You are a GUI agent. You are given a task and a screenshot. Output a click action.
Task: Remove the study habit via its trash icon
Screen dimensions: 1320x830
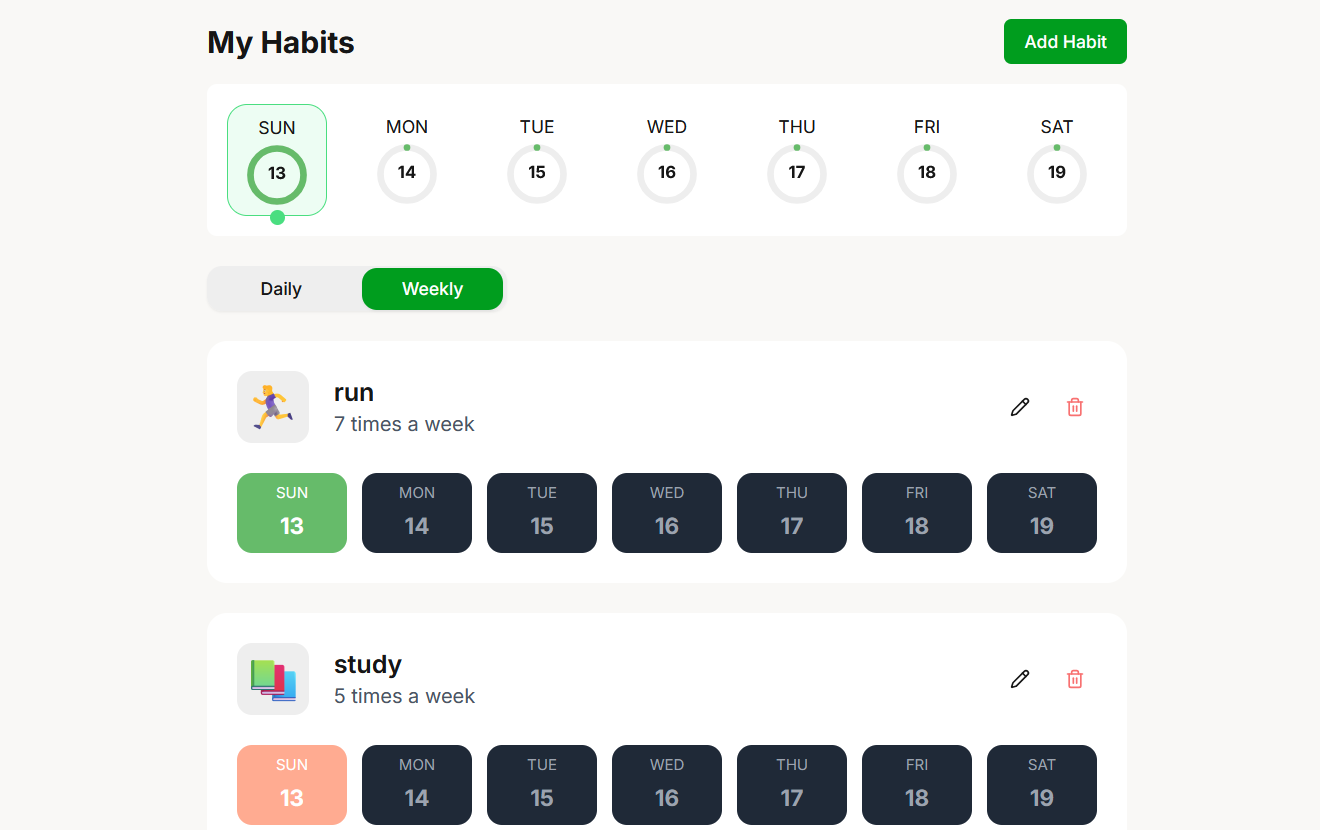click(1075, 679)
